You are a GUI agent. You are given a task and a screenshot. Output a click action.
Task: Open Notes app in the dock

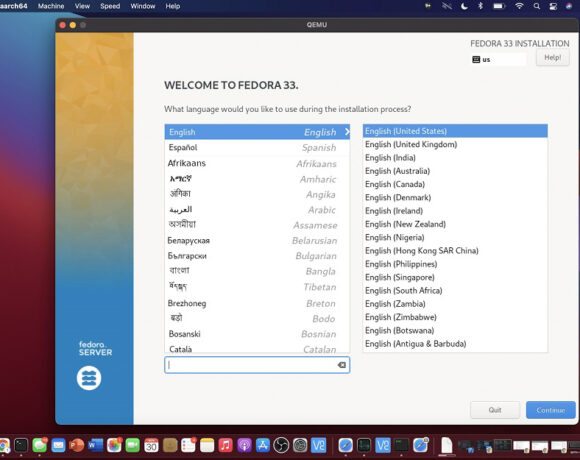pyautogui.click(x=207, y=445)
